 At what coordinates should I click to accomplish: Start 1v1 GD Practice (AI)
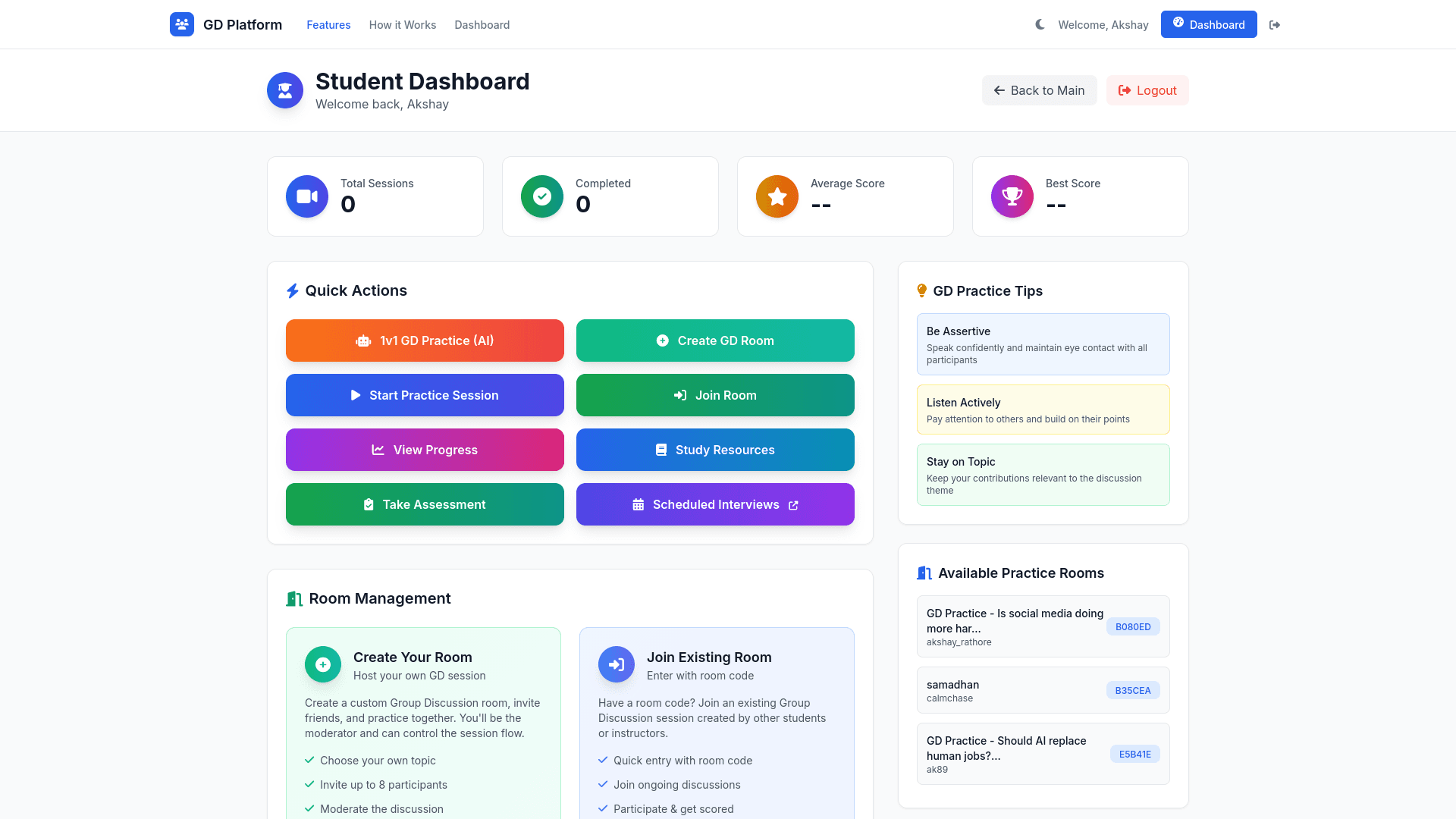(x=425, y=340)
